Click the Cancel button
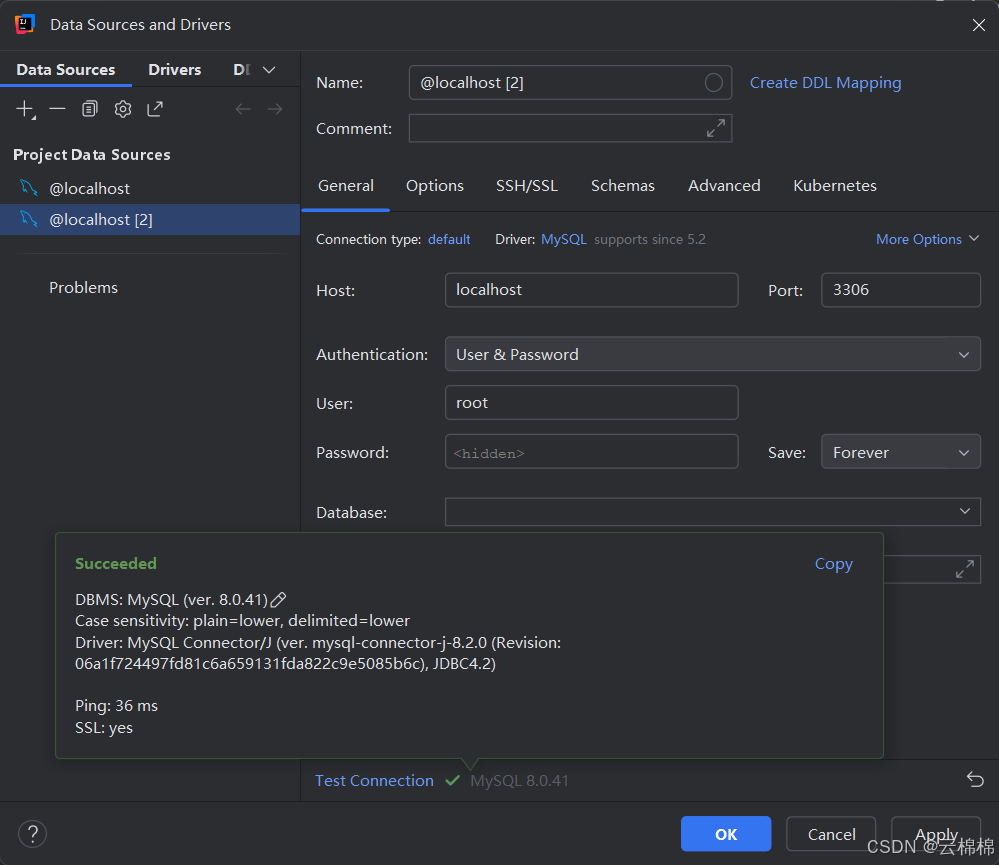The width and height of the screenshot is (999, 865). pyautogui.click(x=831, y=834)
